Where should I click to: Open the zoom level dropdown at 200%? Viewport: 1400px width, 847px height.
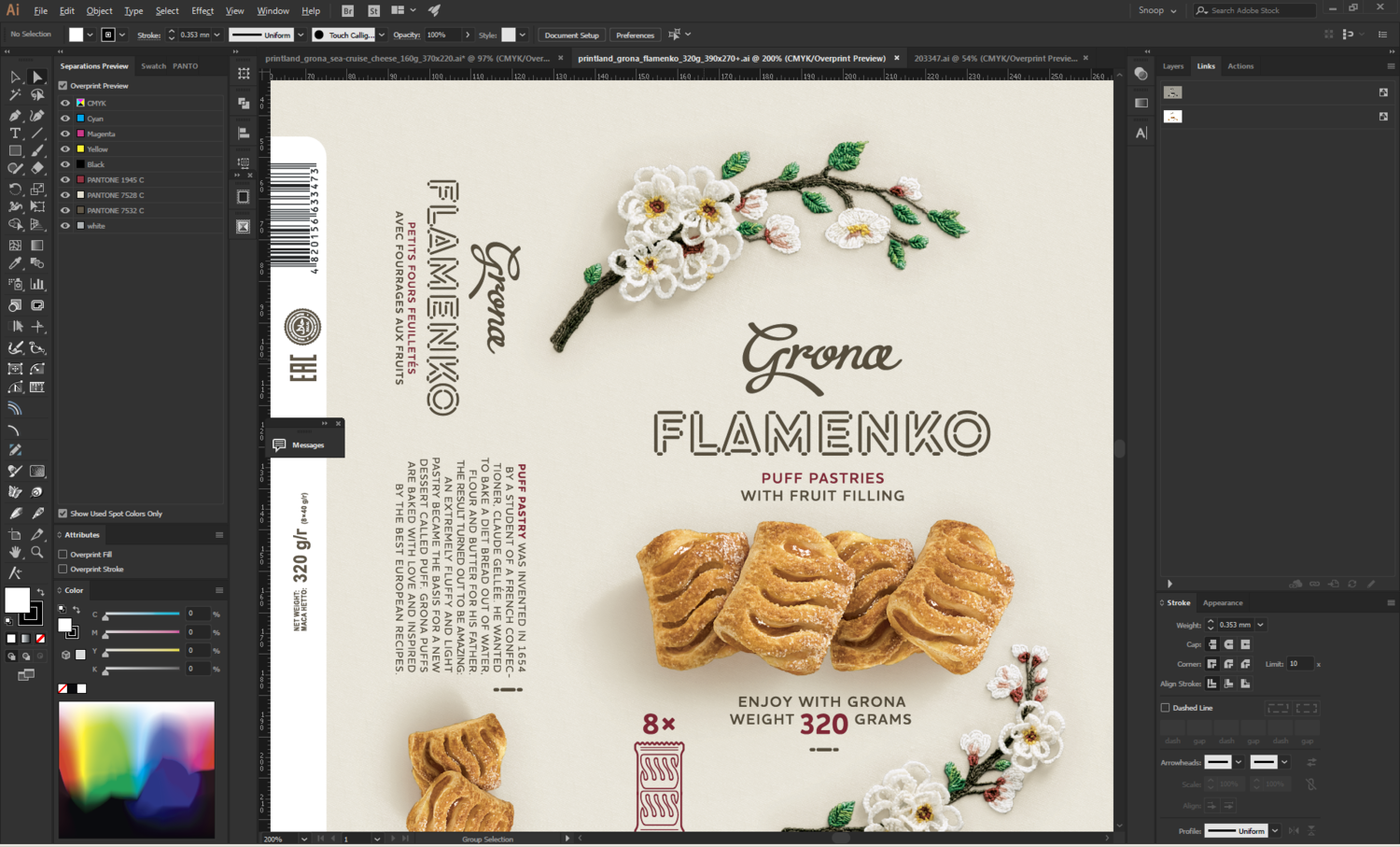click(x=304, y=839)
